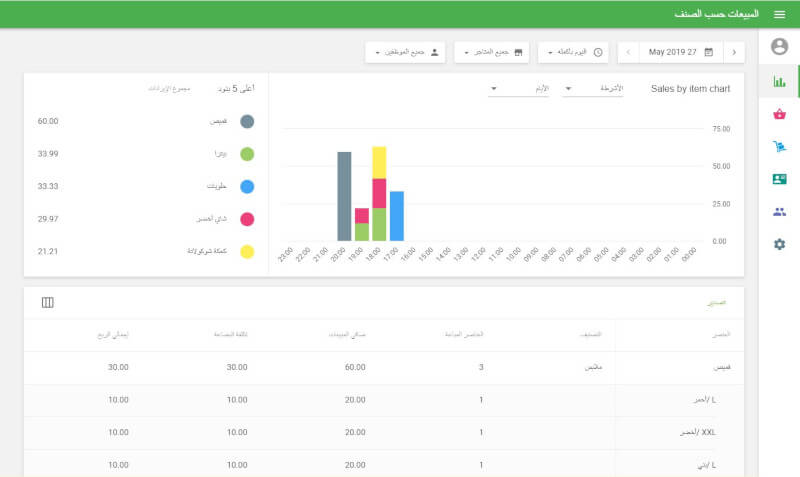
Task: Open the May 2019 27 date picker
Action: 680,52
